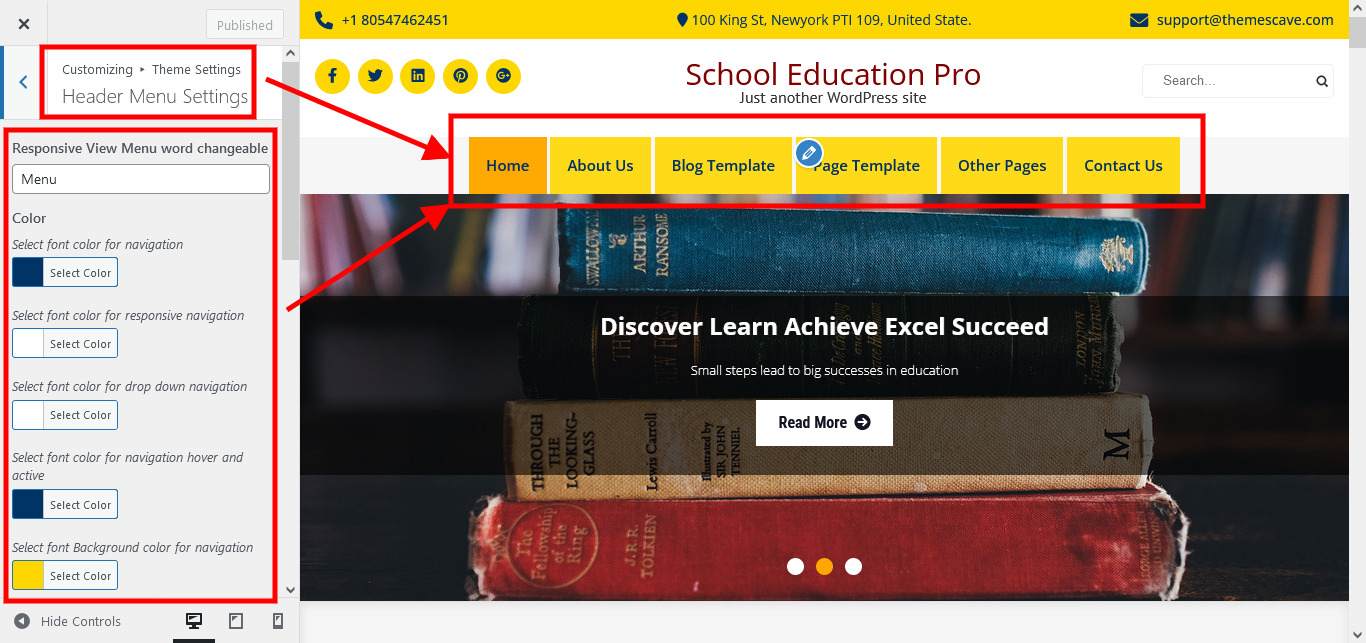Select desktop preview mode

click(x=194, y=621)
